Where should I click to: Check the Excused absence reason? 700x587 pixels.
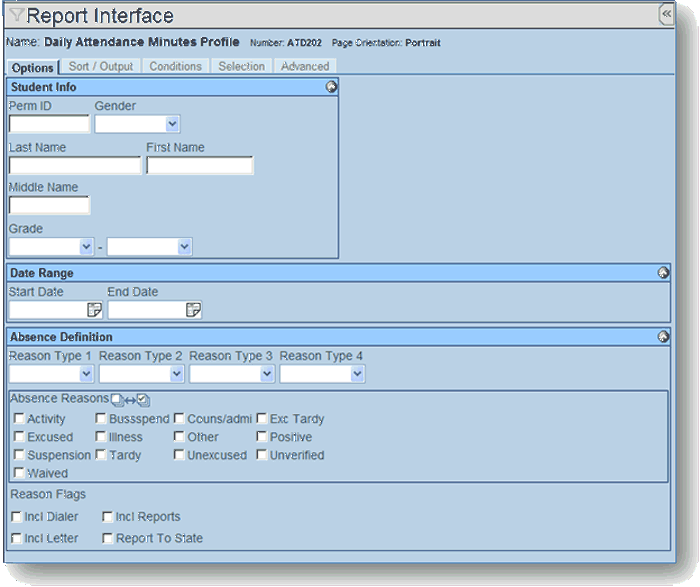tap(19, 437)
